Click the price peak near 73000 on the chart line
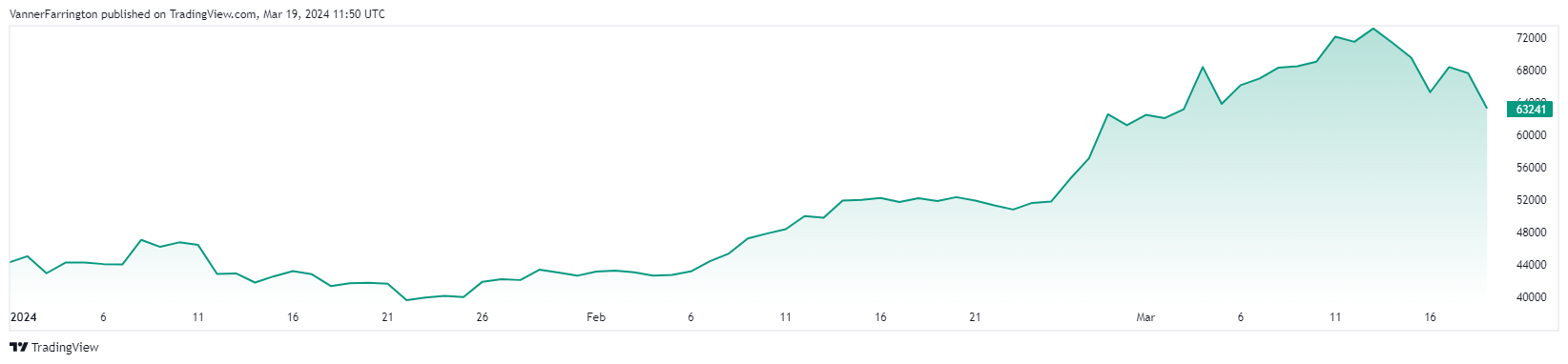 pos(1372,29)
